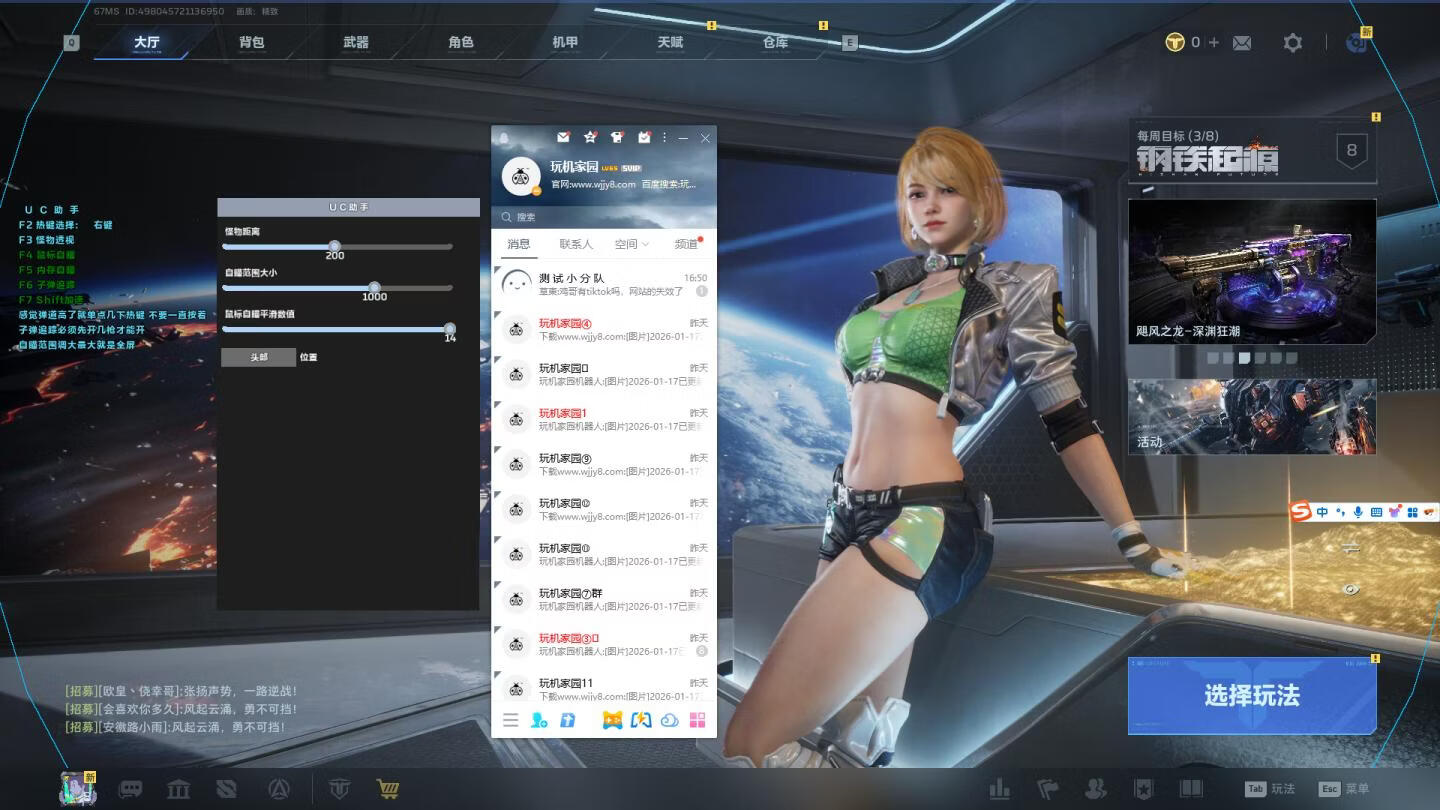Open QQ three-dot more options menu

tap(665, 137)
